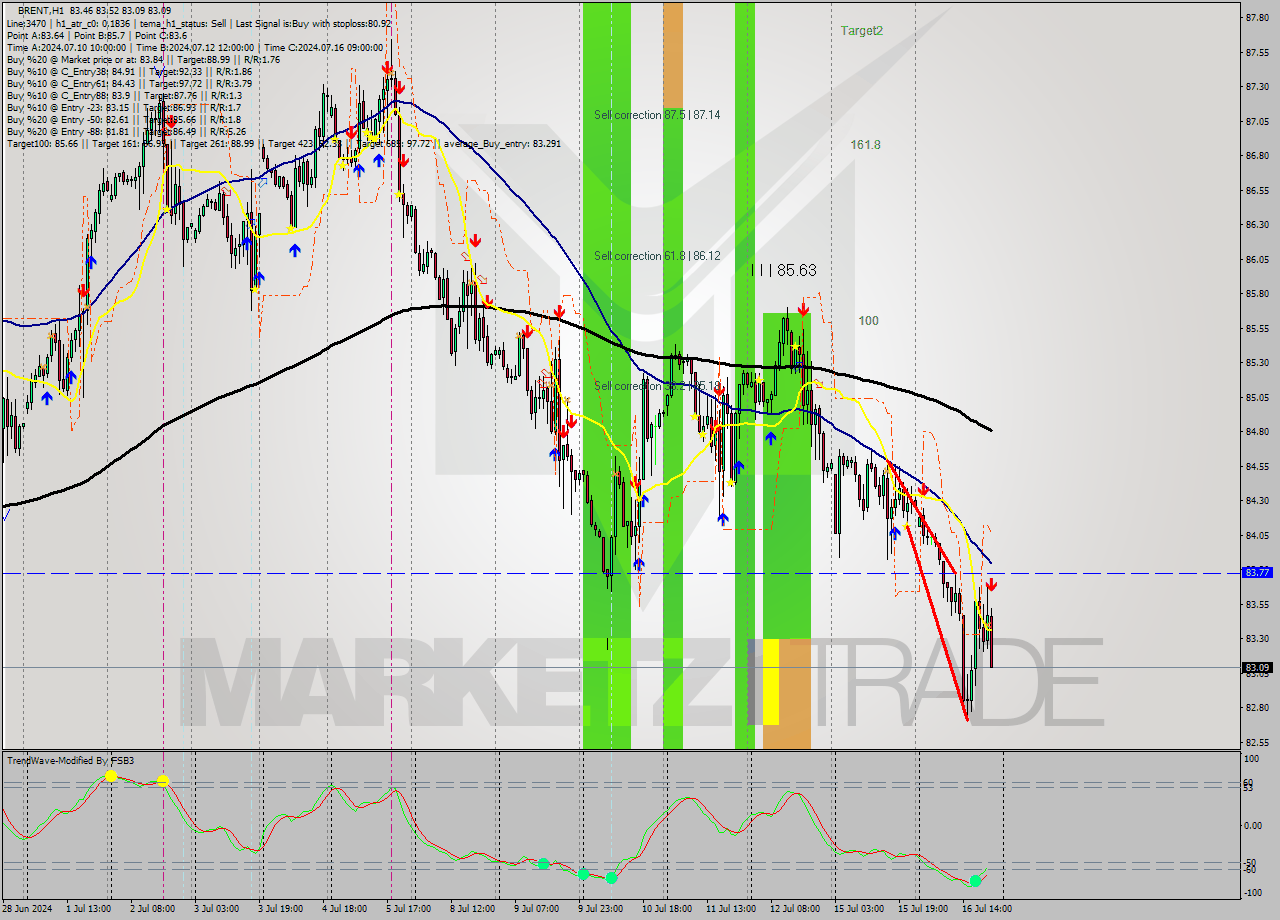Screen dimensions: 1280x920
Task: Click the 85.30 price axis value
Action: tap(1257, 363)
